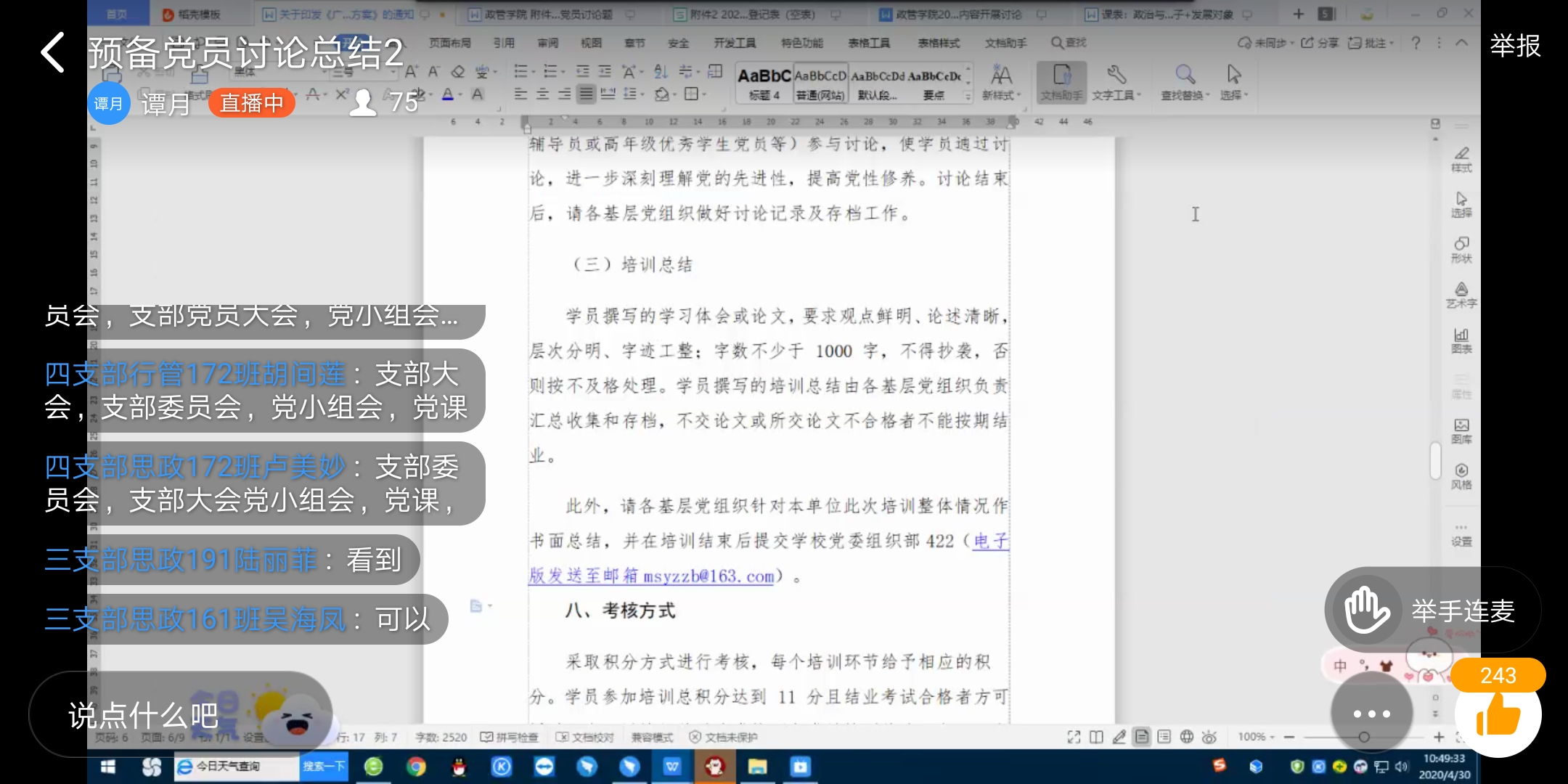The width and height of the screenshot is (1568, 784).
Task: Click the font color A swatch
Action: pos(448,94)
